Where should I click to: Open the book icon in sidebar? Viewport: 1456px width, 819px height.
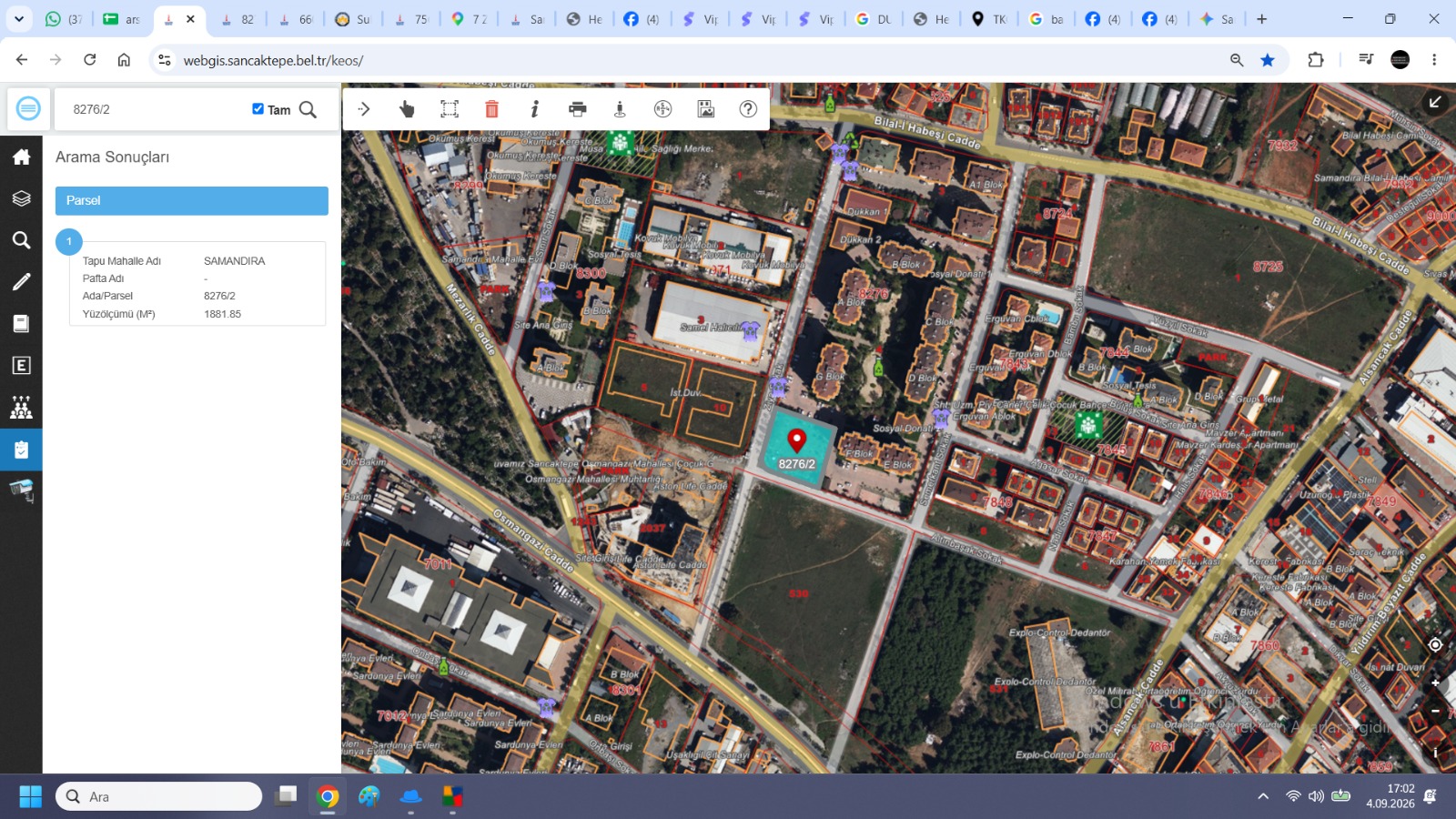click(21, 324)
